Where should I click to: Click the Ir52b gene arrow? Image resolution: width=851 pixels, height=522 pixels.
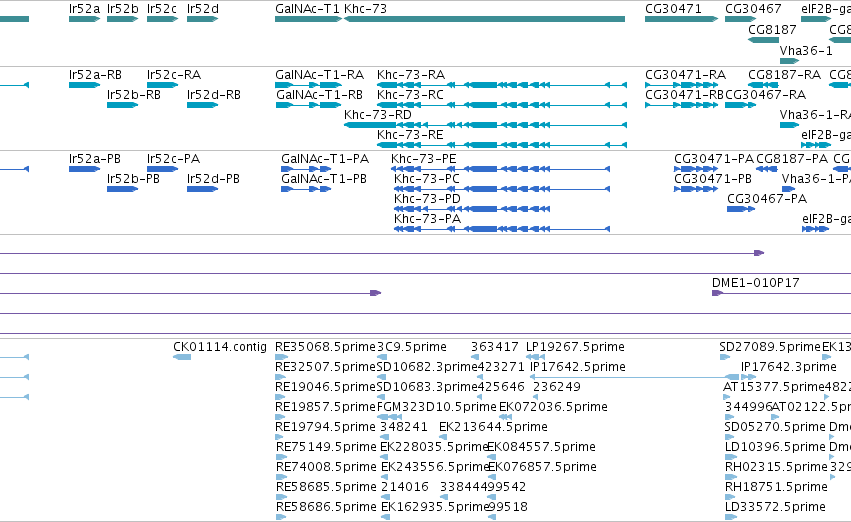point(123,19)
